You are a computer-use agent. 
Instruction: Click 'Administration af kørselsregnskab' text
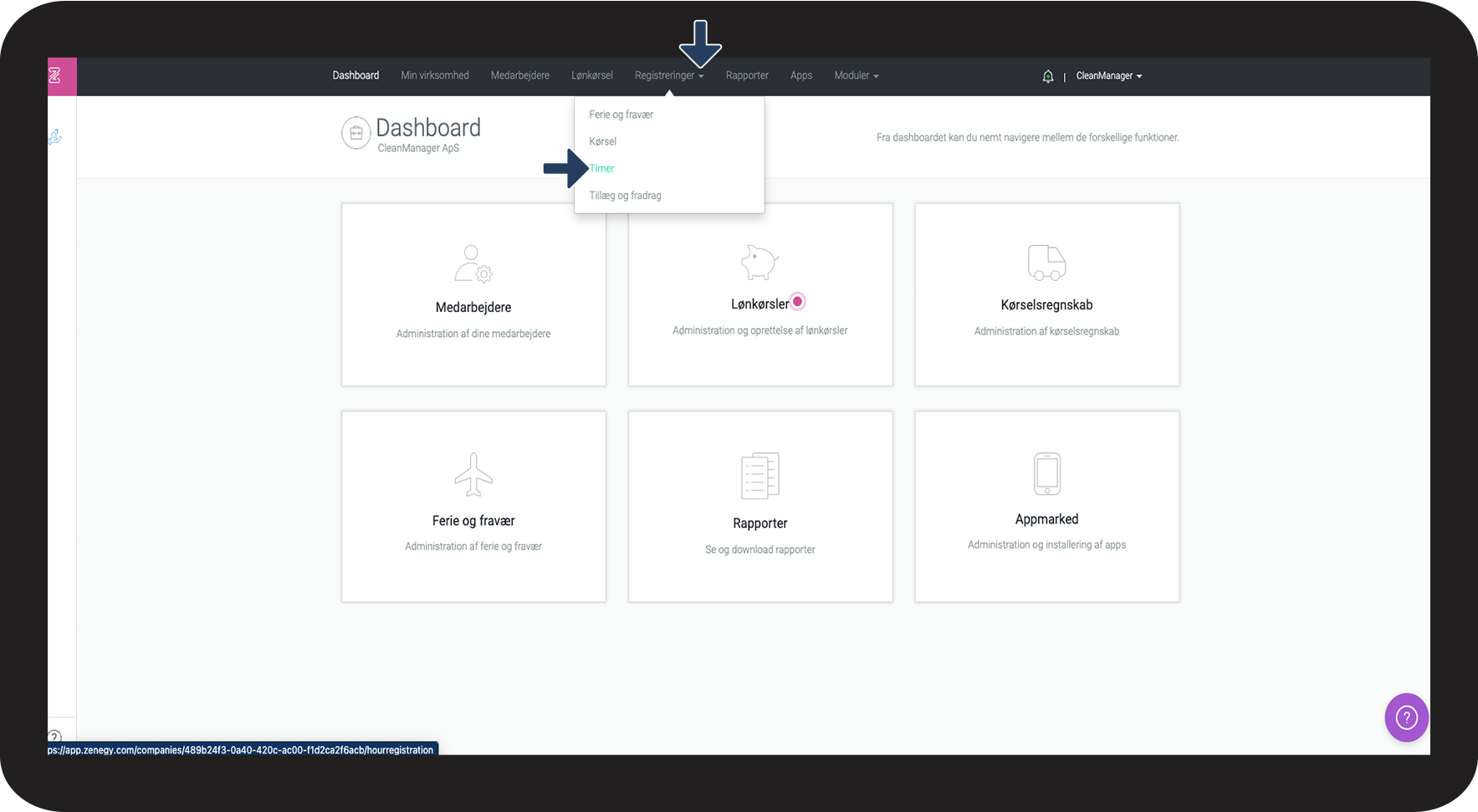click(1046, 332)
